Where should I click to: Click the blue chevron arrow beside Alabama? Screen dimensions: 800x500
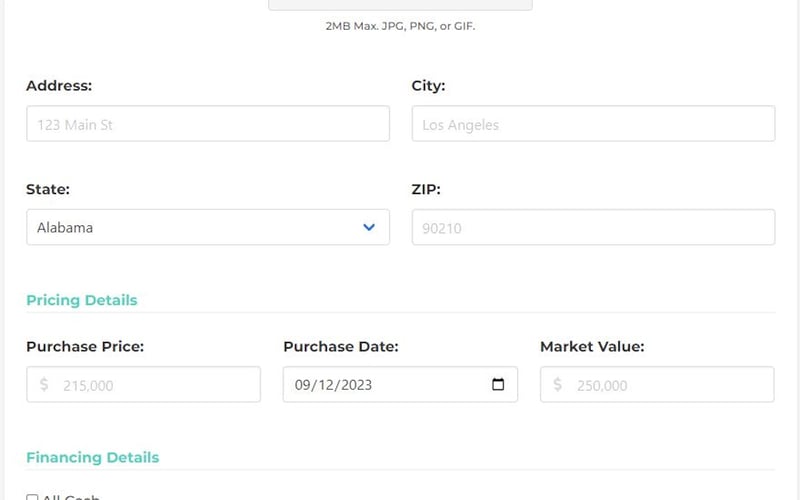(369, 227)
